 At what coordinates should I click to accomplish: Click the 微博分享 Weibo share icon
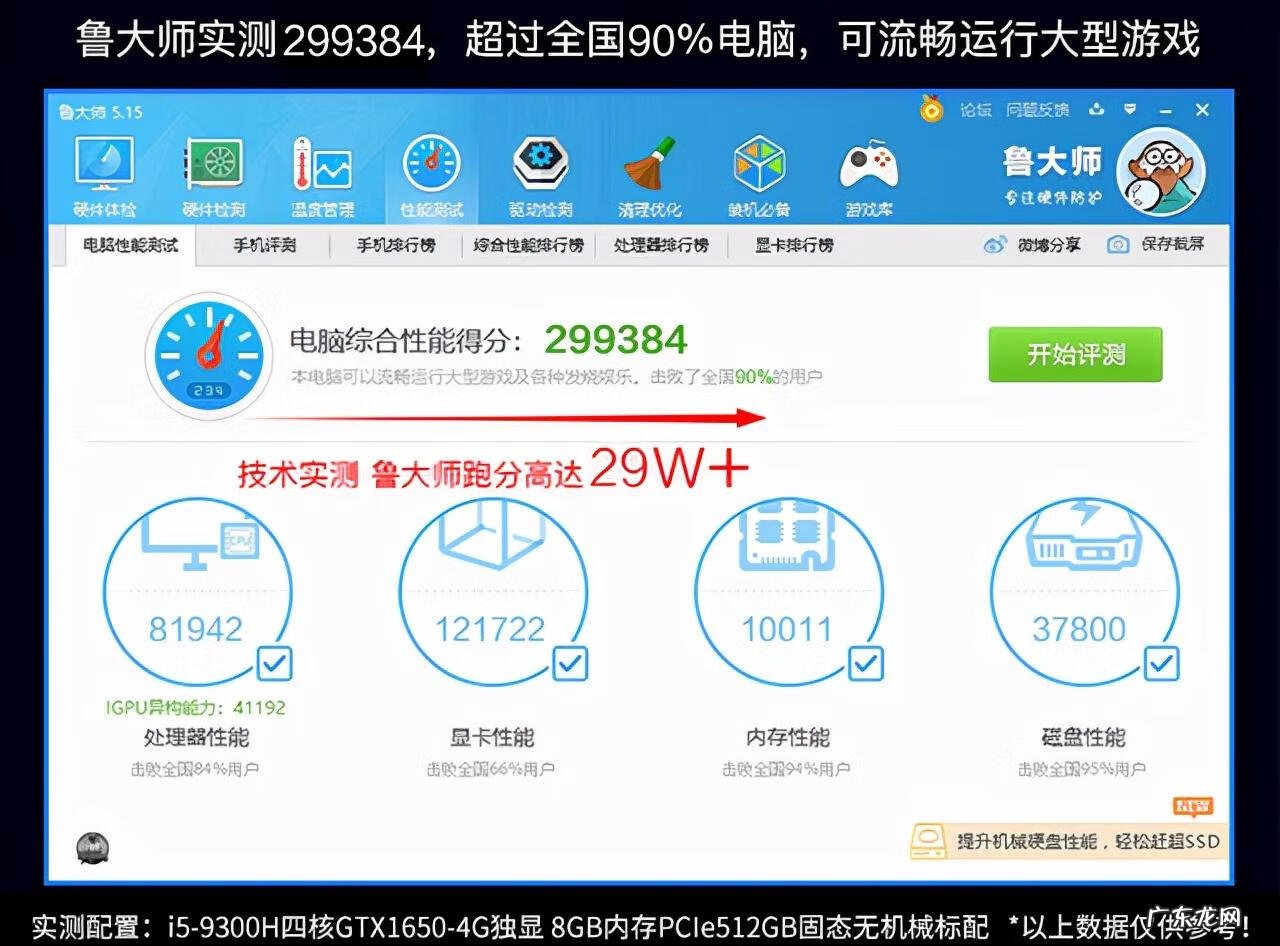coord(995,245)
